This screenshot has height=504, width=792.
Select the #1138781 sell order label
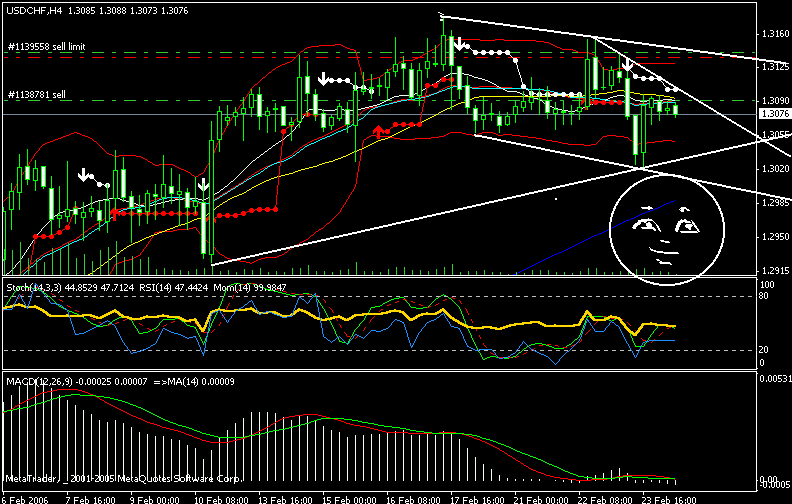(37, 94)
